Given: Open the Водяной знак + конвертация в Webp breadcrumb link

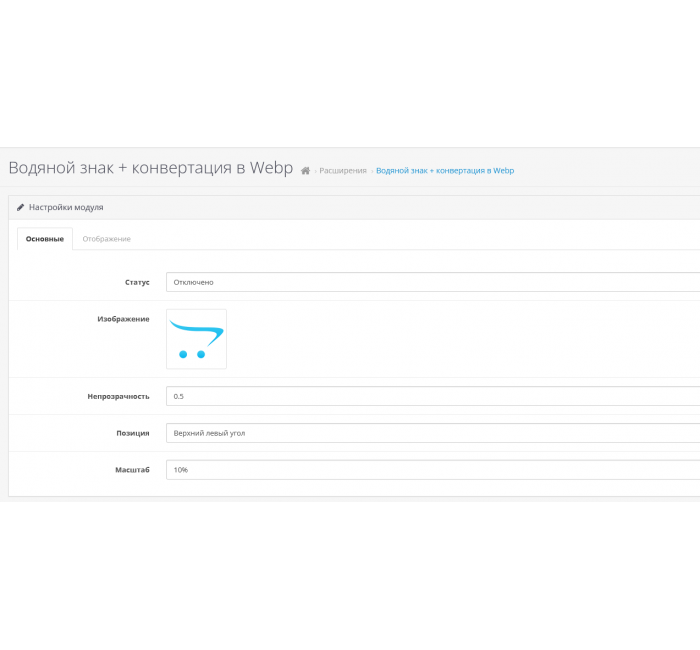Looking at the screenshot, I should pos(445,171).
